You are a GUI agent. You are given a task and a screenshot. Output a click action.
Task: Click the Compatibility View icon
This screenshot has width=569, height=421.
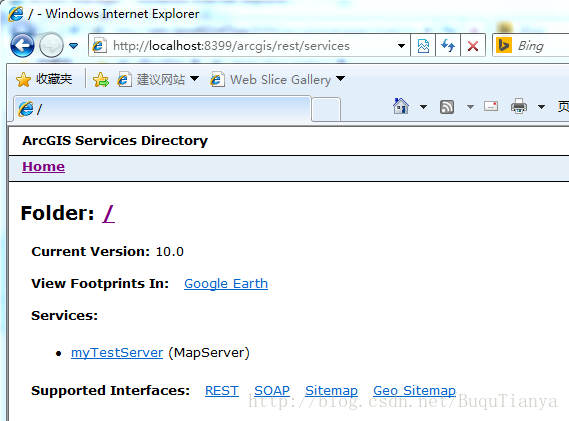coord(423,46)
